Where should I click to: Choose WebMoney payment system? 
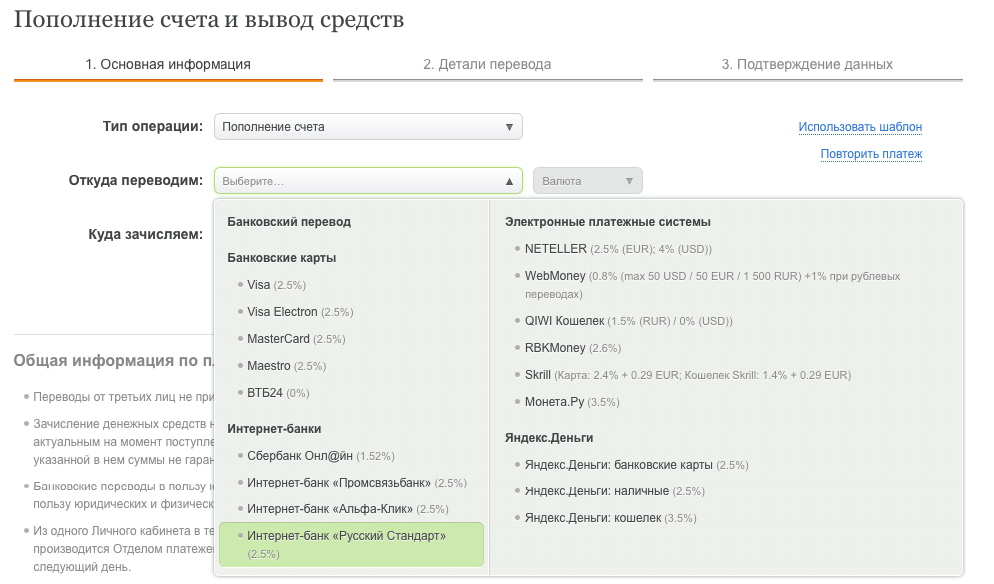coord(555,275)
